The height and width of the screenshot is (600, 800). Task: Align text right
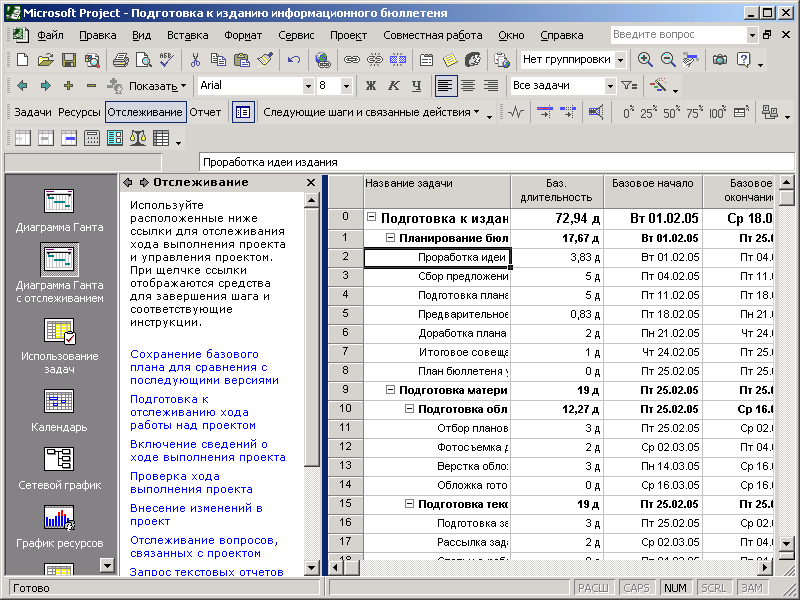click(x=491, y=86)
